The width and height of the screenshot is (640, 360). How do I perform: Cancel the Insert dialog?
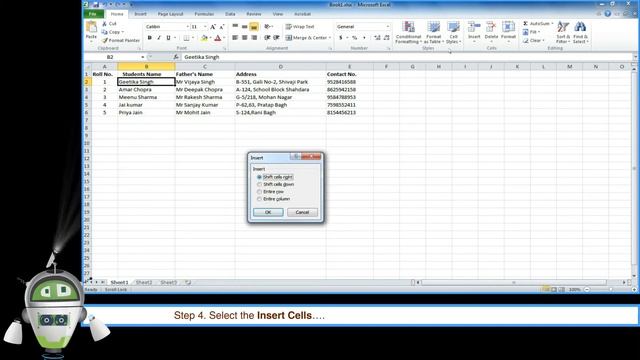tap(302, 212)
